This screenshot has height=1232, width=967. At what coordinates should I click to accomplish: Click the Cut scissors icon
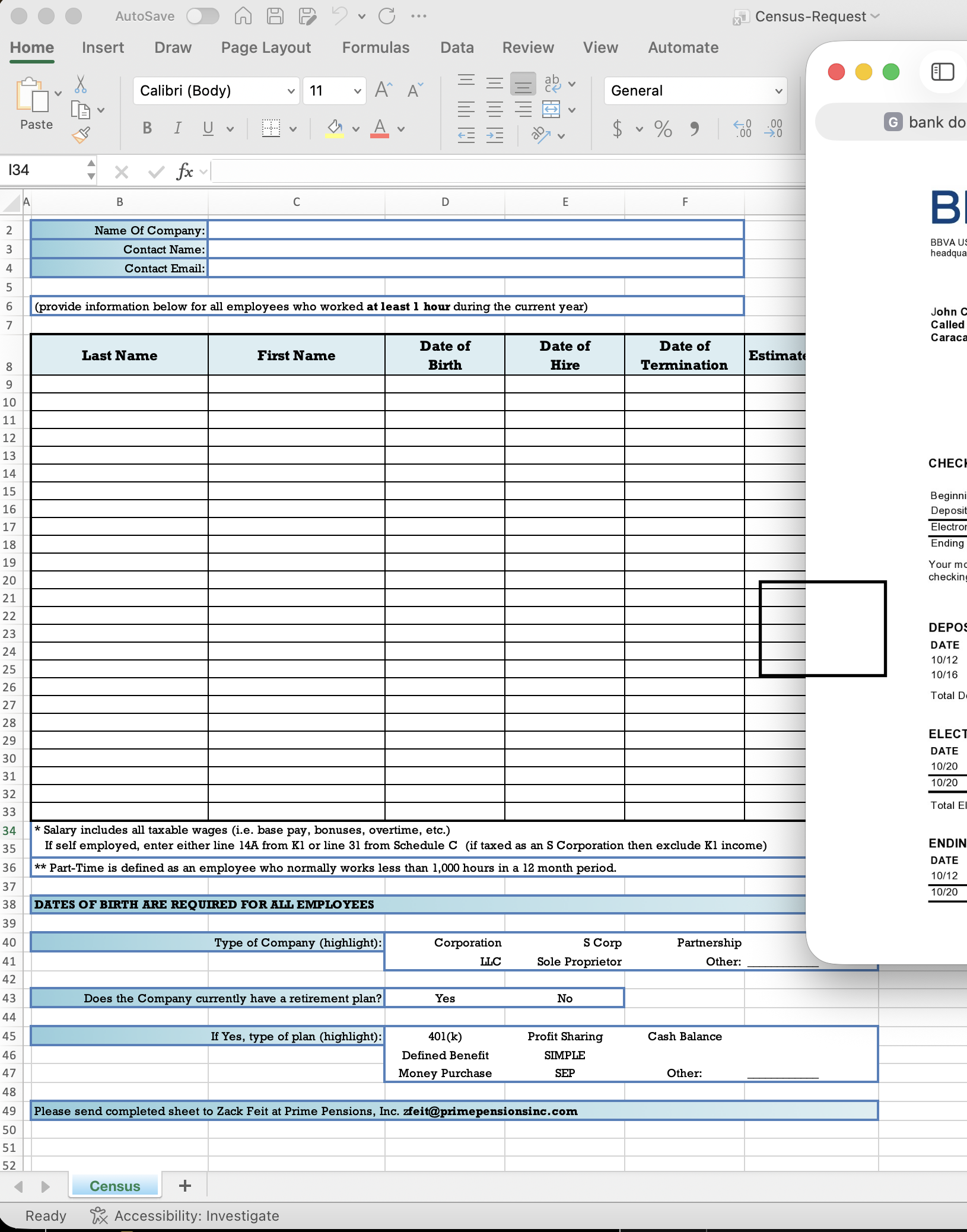(x=81, y=84)
